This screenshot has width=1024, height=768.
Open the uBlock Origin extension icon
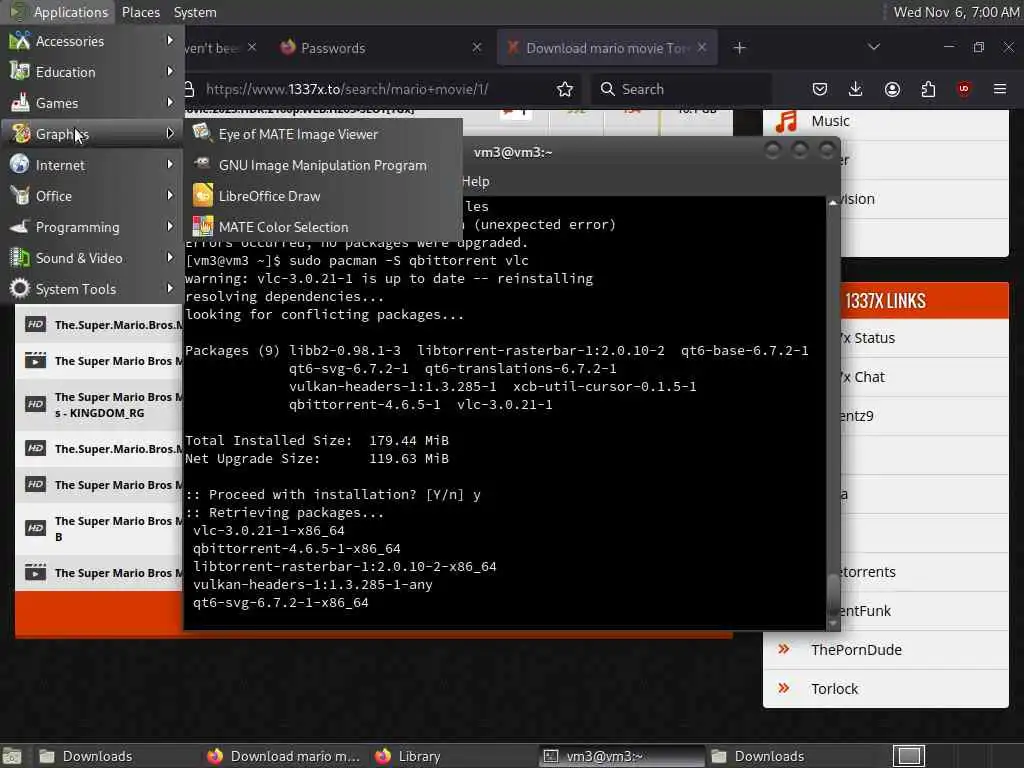(964, 89)
